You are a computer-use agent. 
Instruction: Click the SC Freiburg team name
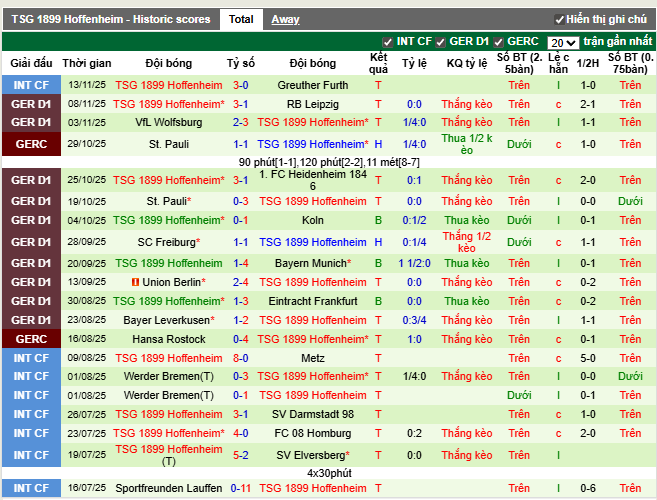pos(166,242)
